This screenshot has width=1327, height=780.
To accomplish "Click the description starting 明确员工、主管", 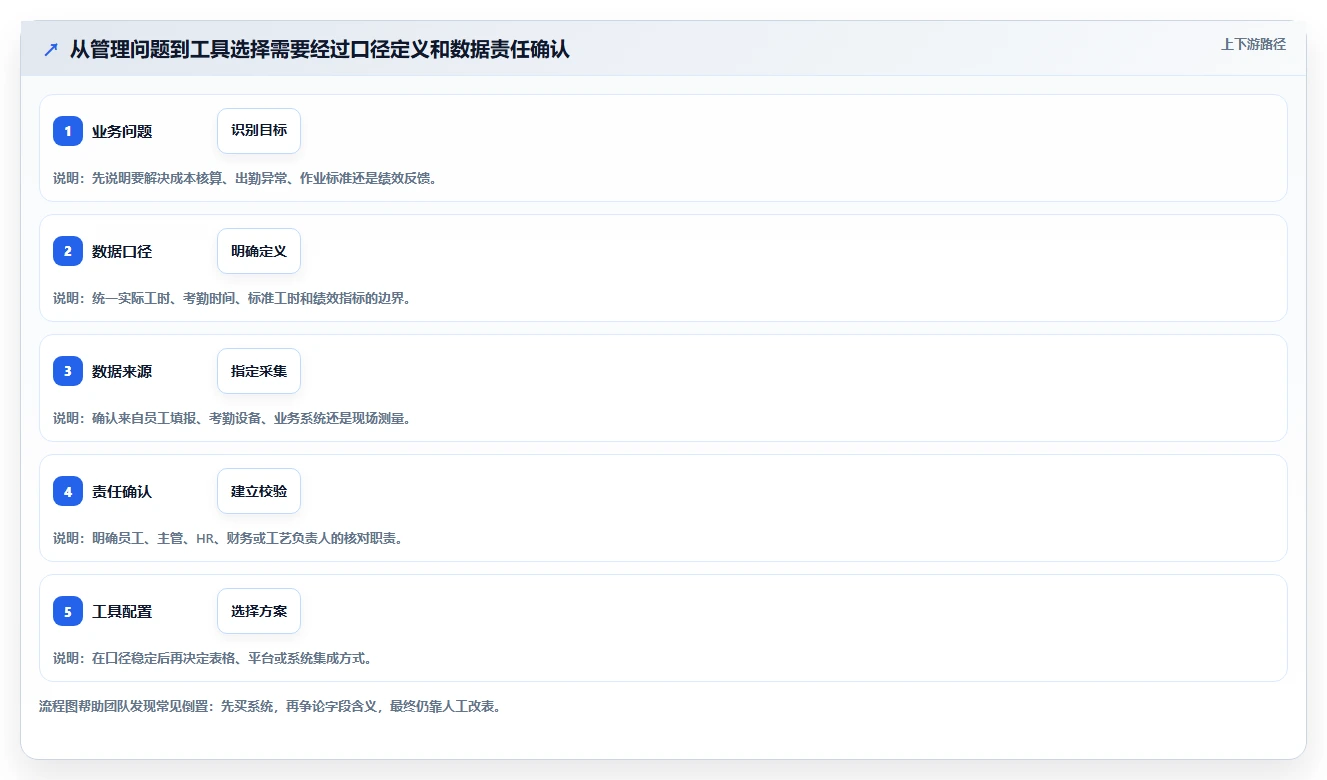I will coord(228,538).
